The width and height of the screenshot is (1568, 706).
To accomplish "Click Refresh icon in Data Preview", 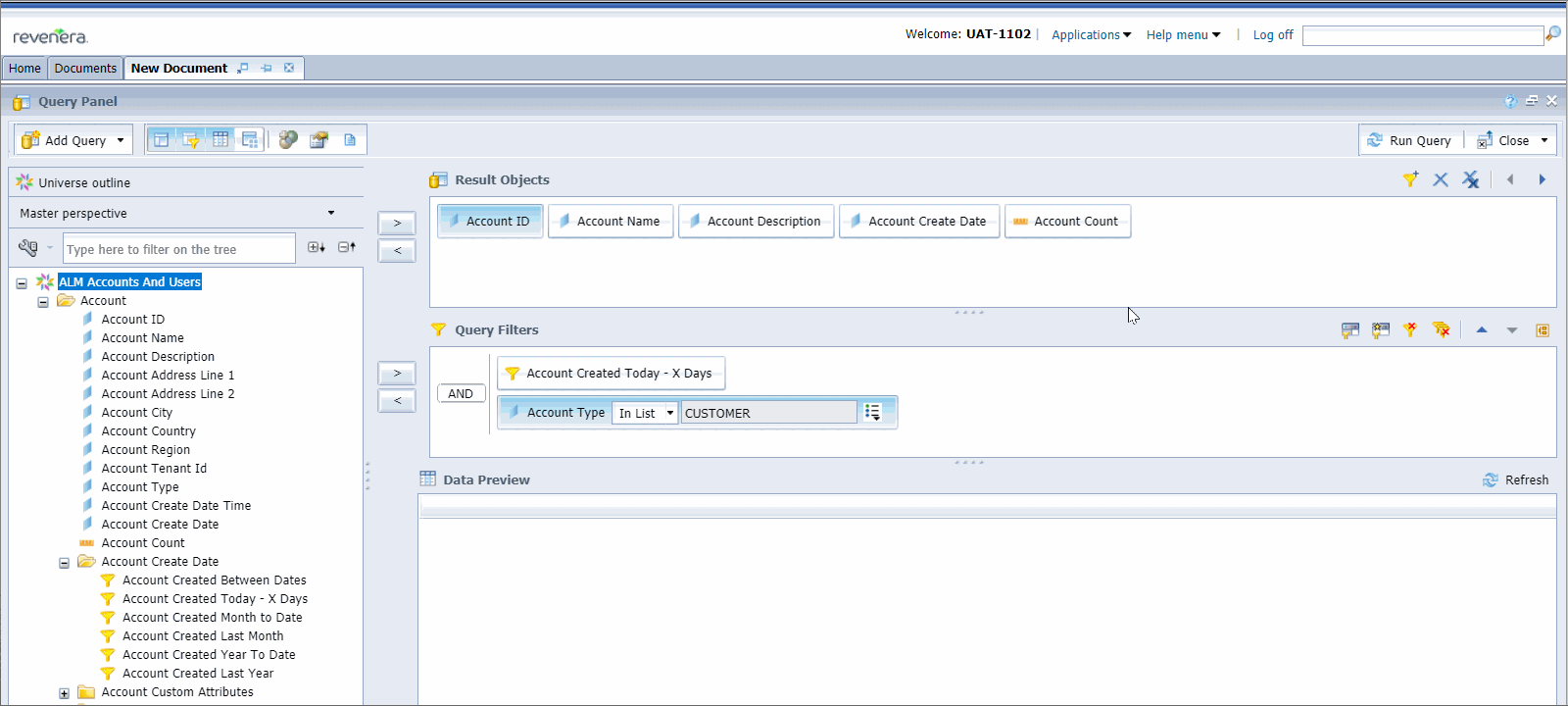I will pos(1491,479).
